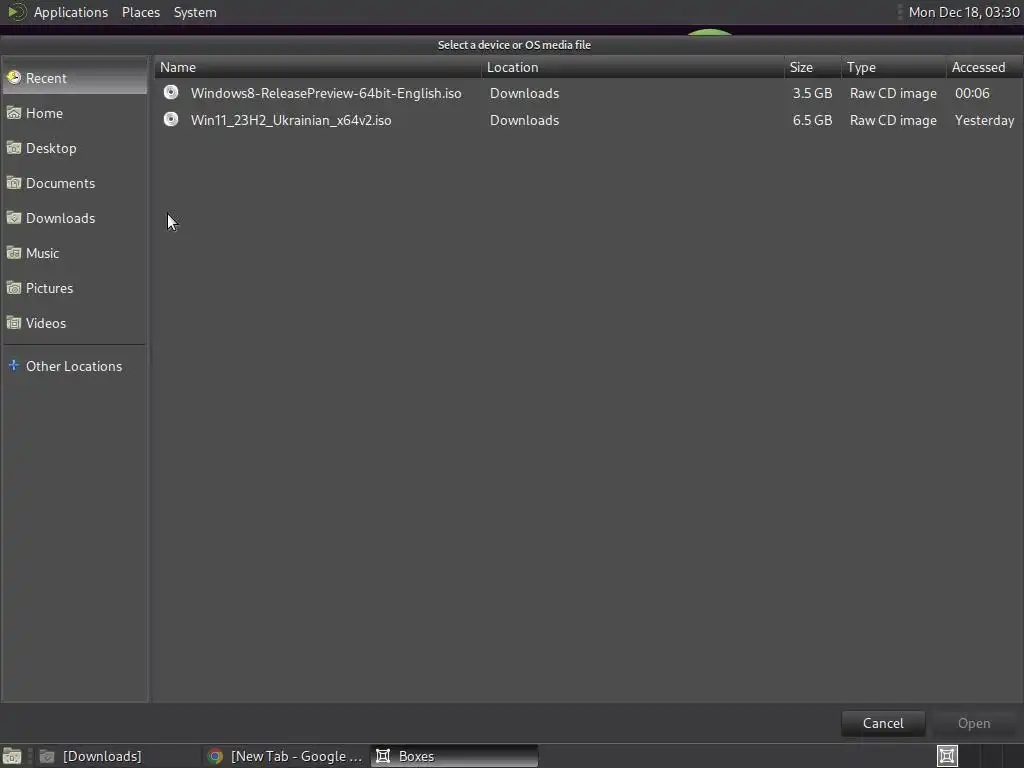Sort files by Type column header
Image resolution: width=1024 pixels, height=768 pixels.
pos(893,67)
